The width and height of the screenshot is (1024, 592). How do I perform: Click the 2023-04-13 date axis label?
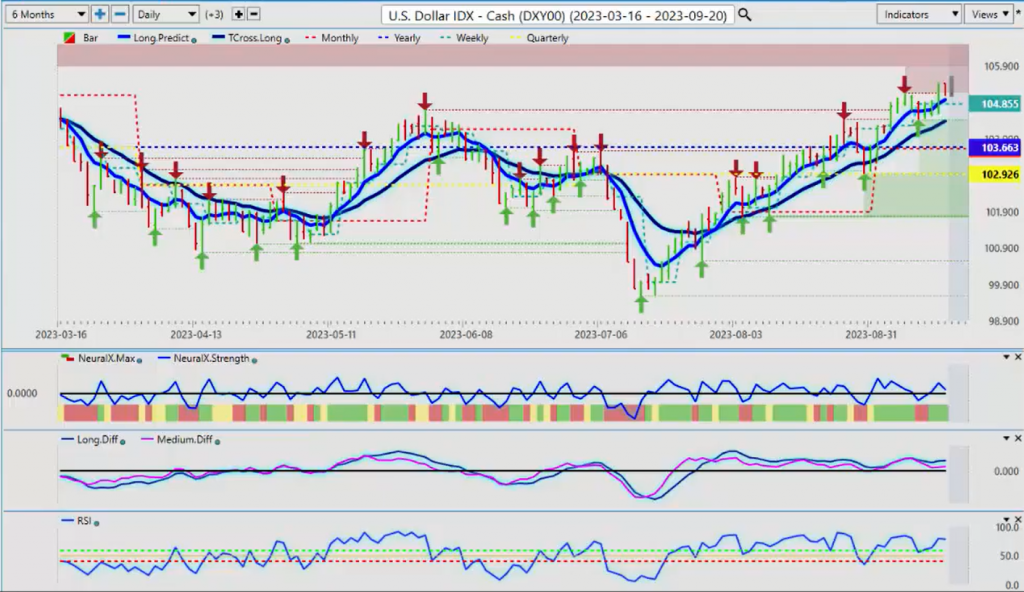tap(196, 335)
